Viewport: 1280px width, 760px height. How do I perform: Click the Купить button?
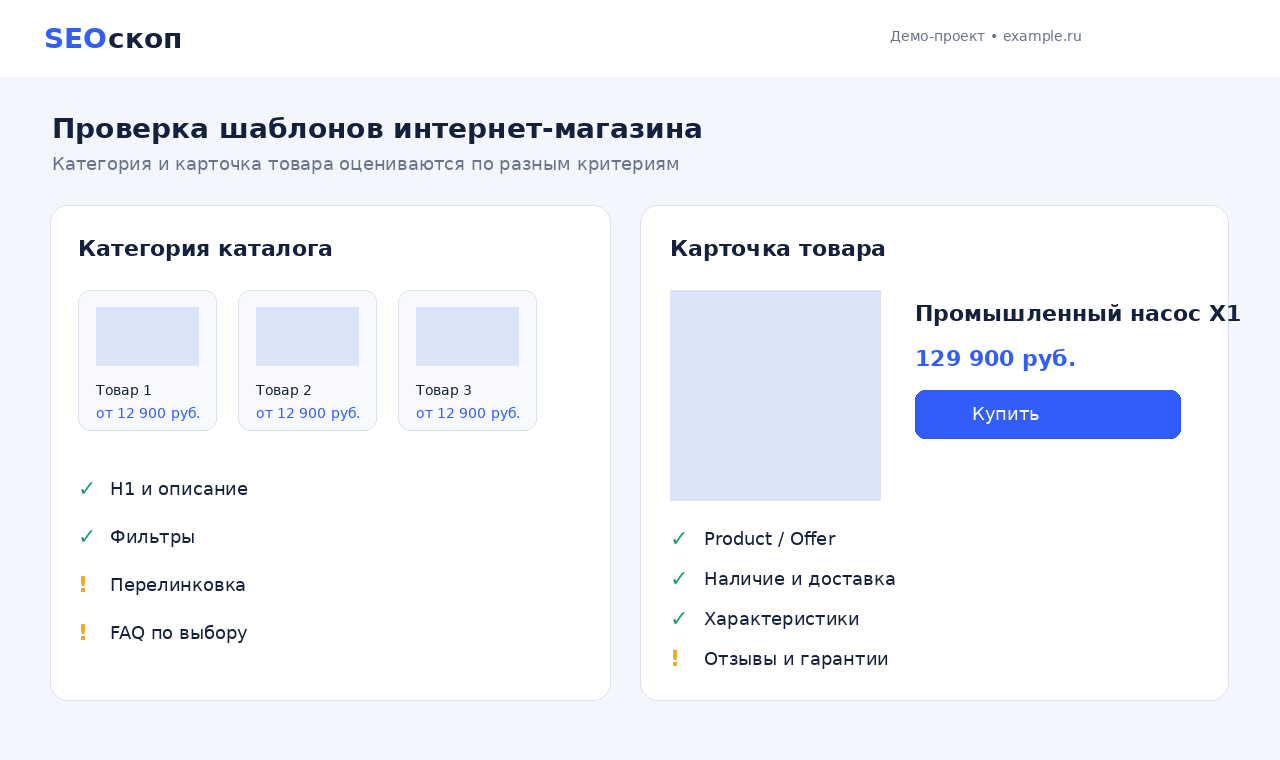click(1047, 414)
